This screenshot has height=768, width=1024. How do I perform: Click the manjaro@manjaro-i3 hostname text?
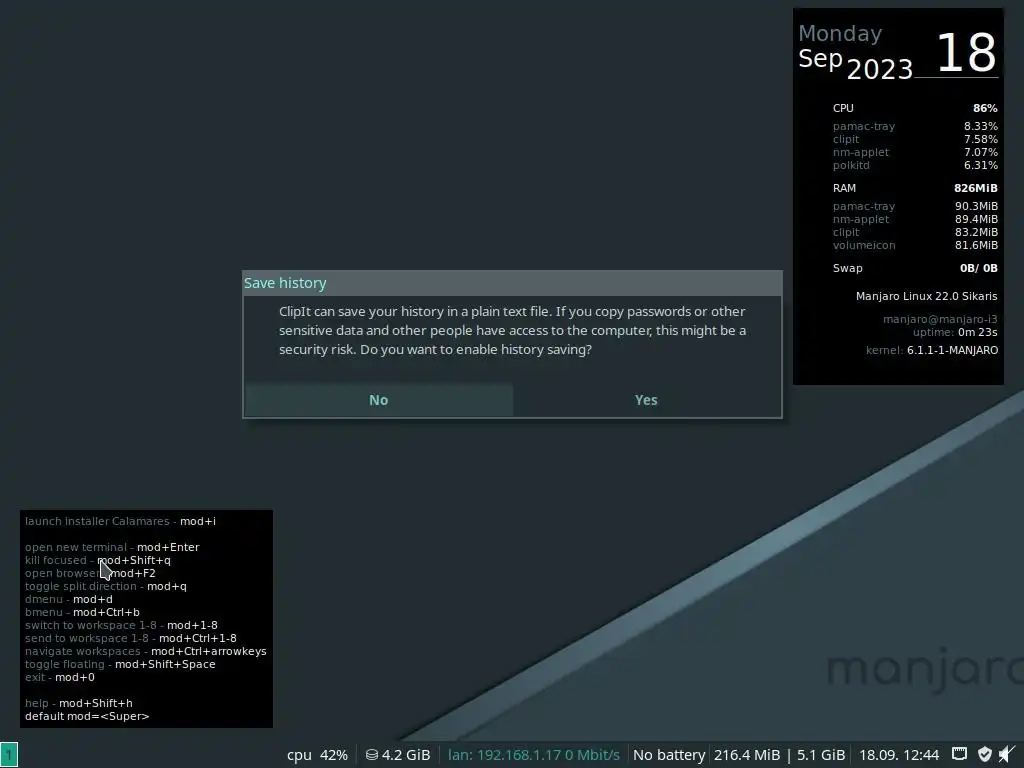[x=940, y=319]
